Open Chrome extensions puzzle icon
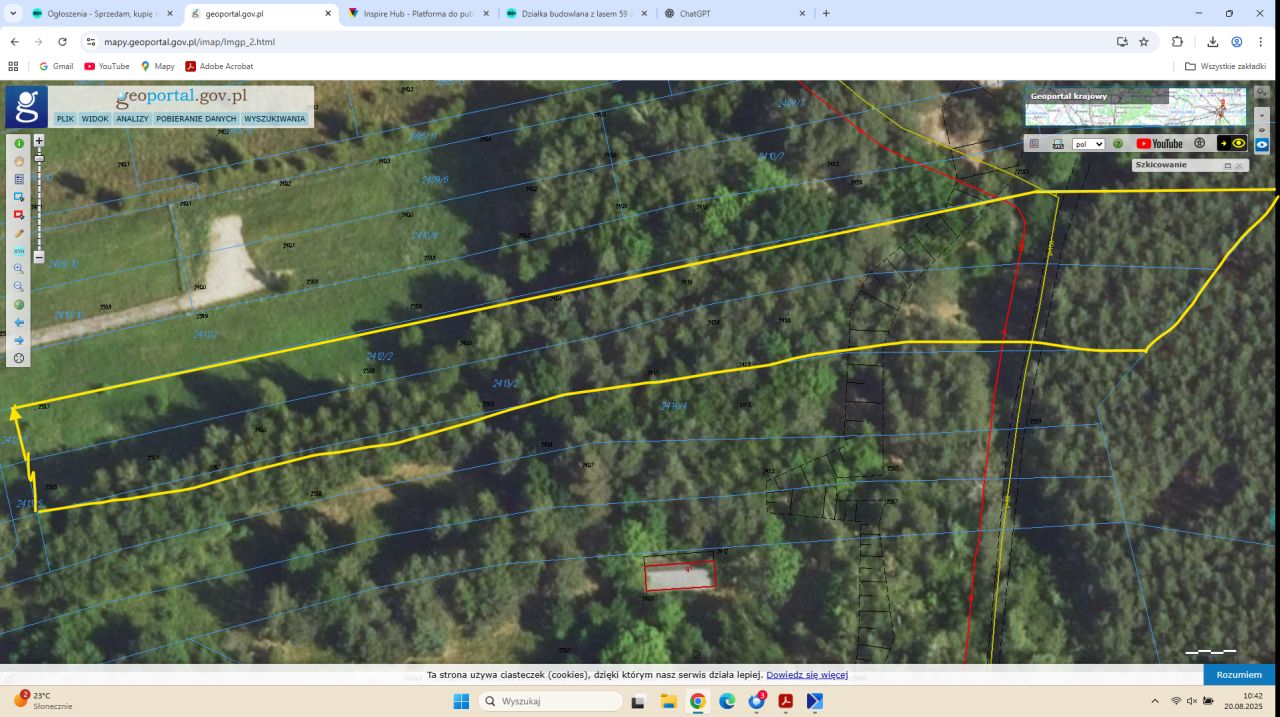 [1177, 42]
